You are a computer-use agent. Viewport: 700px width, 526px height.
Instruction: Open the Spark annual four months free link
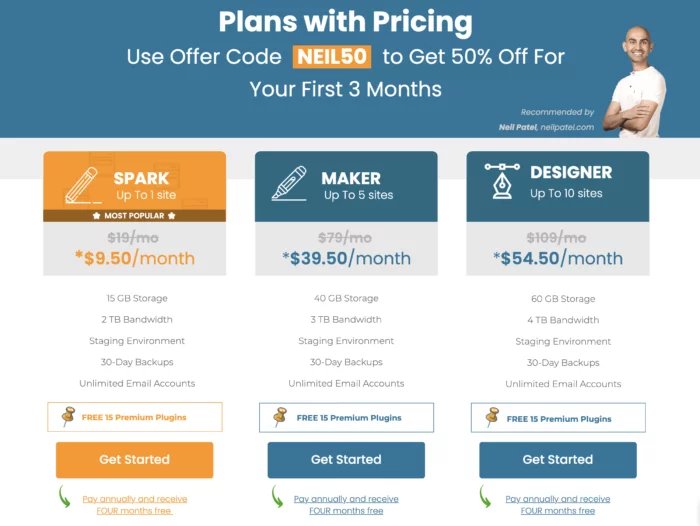tap(134, 505)
